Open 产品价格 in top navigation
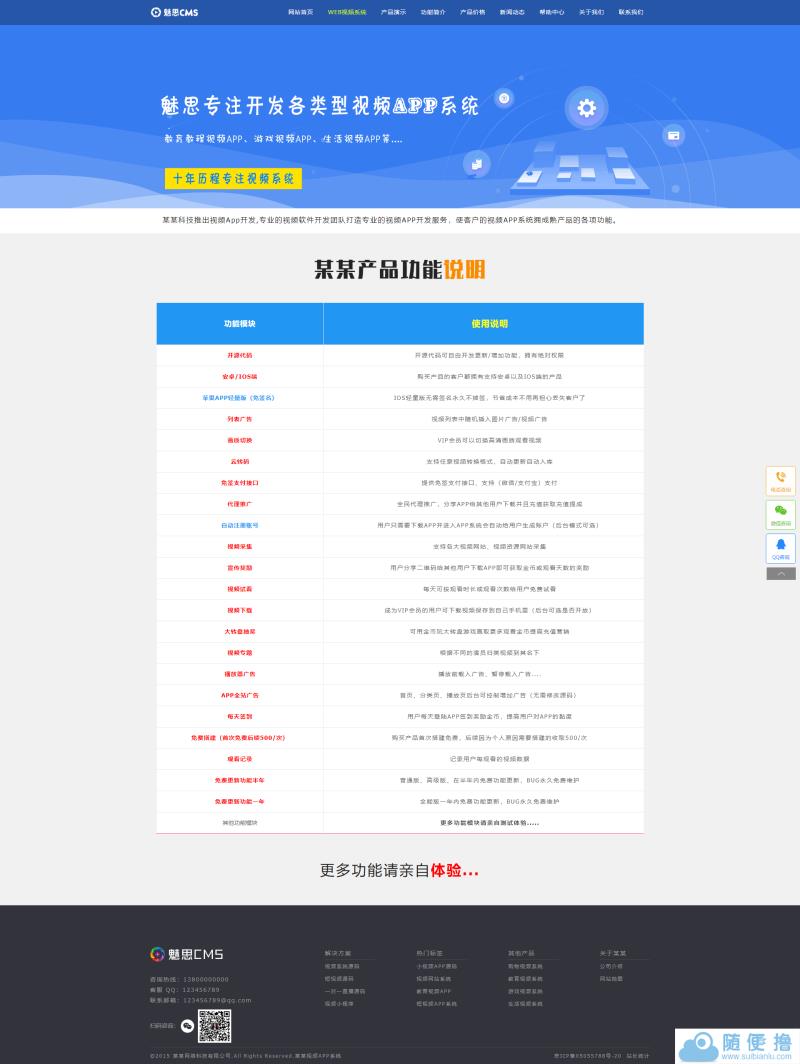This screenshot has width=800, height=1064. pos(472,12)
